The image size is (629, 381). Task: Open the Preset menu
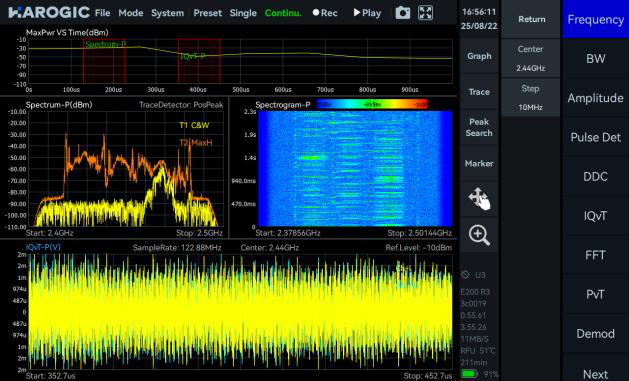coord(207,13)
